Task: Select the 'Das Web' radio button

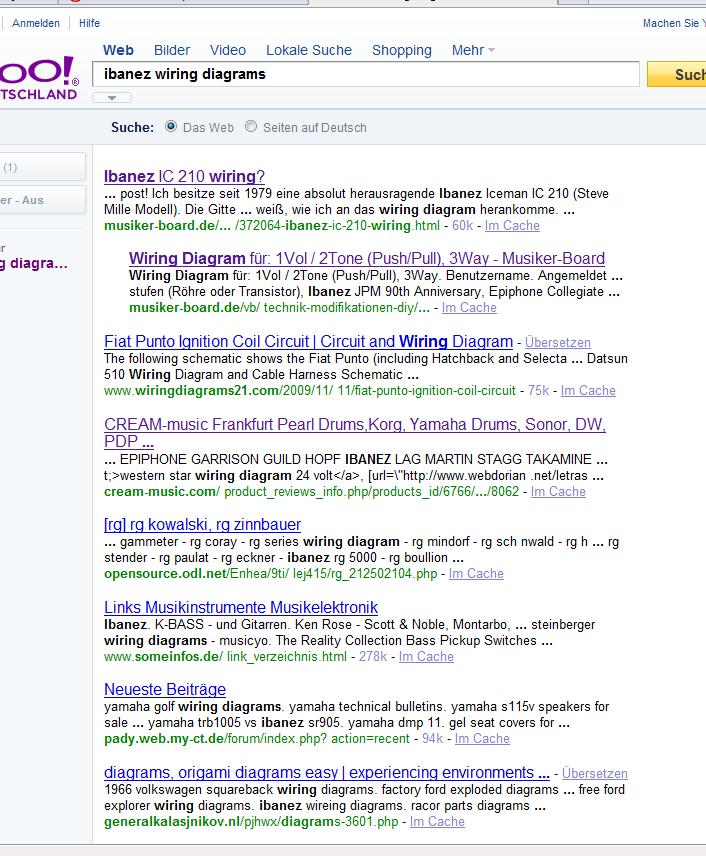Action: (171, 127)
